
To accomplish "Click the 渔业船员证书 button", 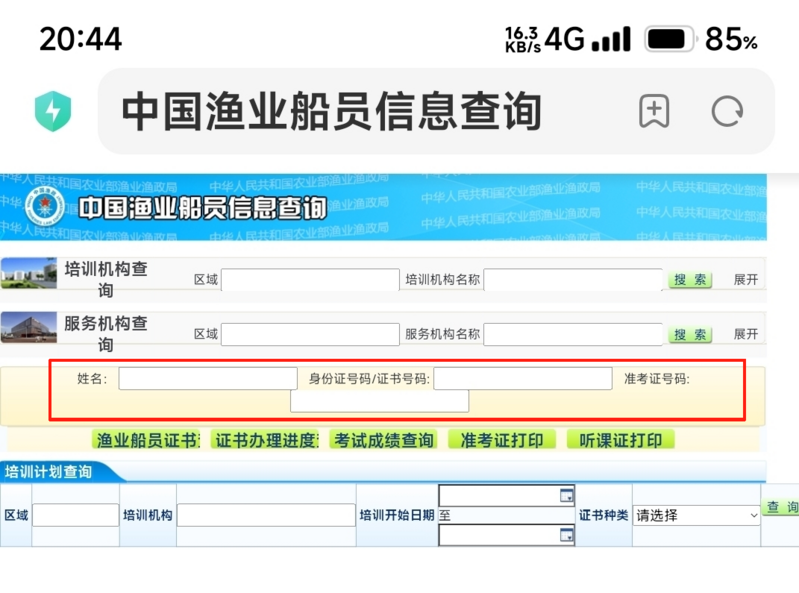I will tap(146, 440).
